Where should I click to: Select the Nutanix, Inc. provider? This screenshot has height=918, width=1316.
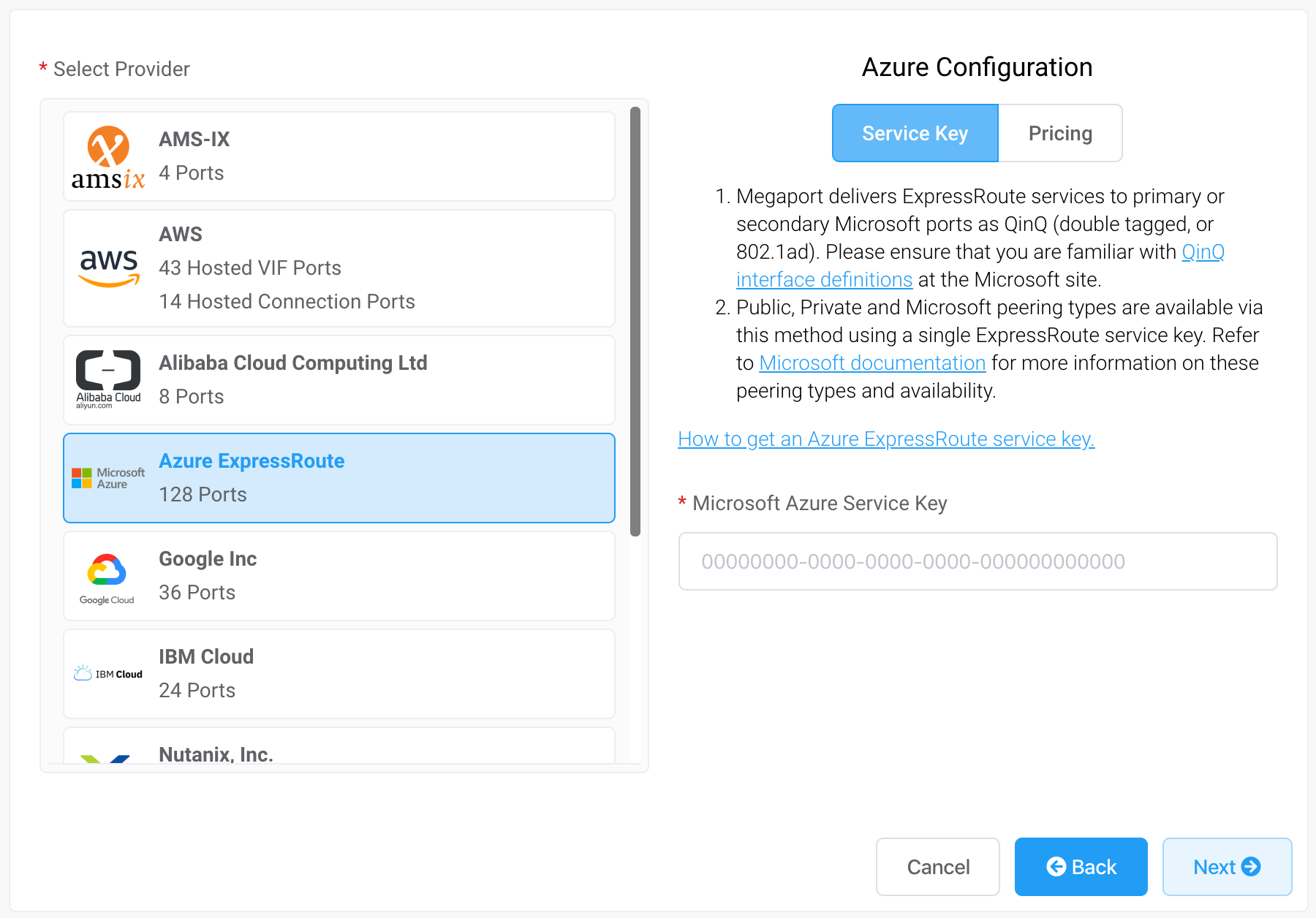pos(339,746)
